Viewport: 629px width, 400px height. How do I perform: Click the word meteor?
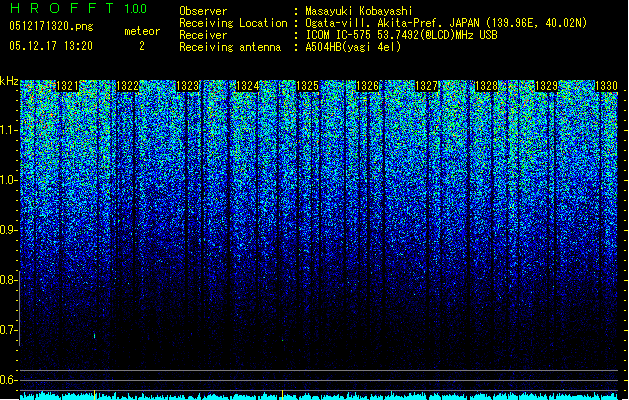[x=142, y=31]
